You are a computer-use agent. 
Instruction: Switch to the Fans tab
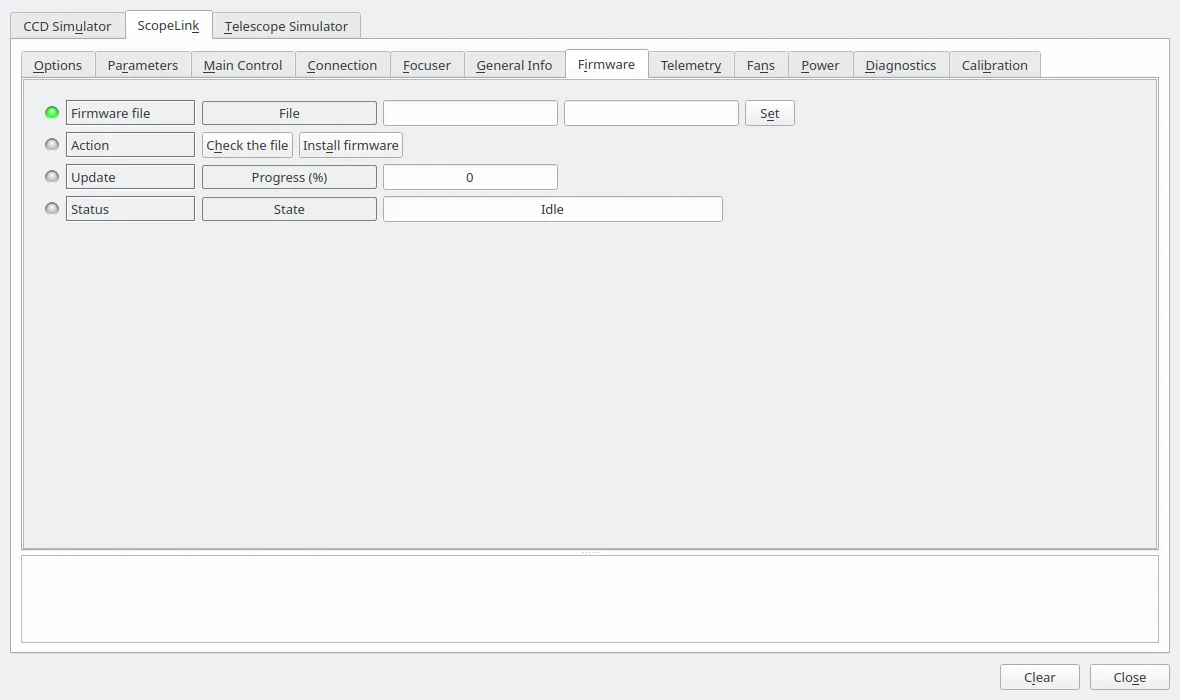761,65
